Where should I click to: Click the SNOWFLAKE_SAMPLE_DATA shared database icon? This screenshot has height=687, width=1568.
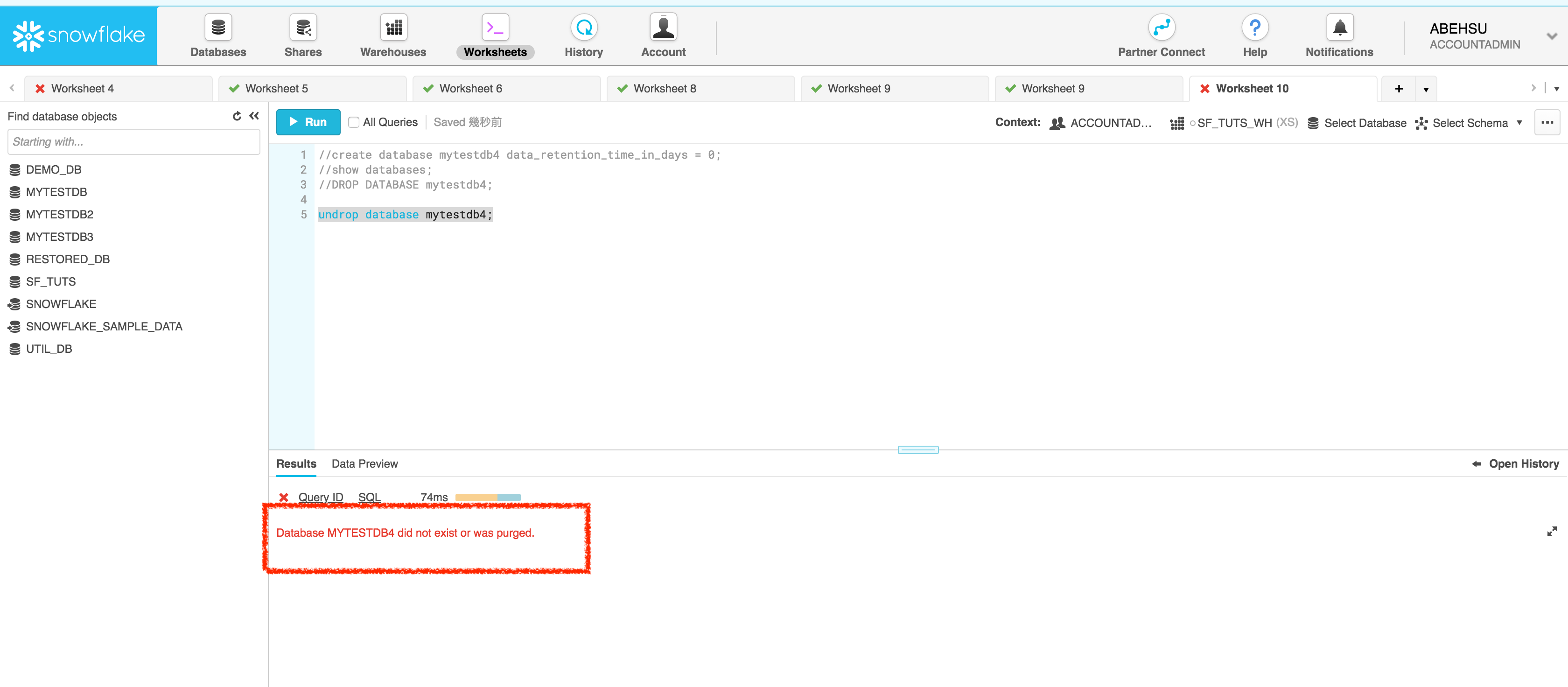[14, 327]
